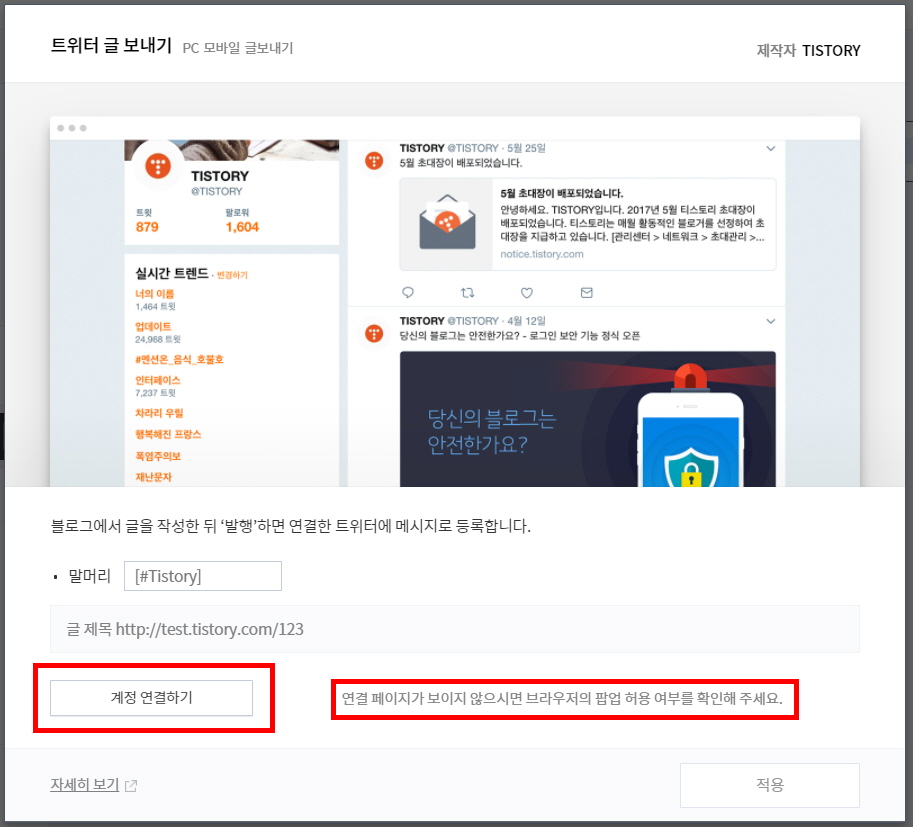Click the notice.tistory.com link
Viewport: 913px width, 827px height.
click(542, 254)
